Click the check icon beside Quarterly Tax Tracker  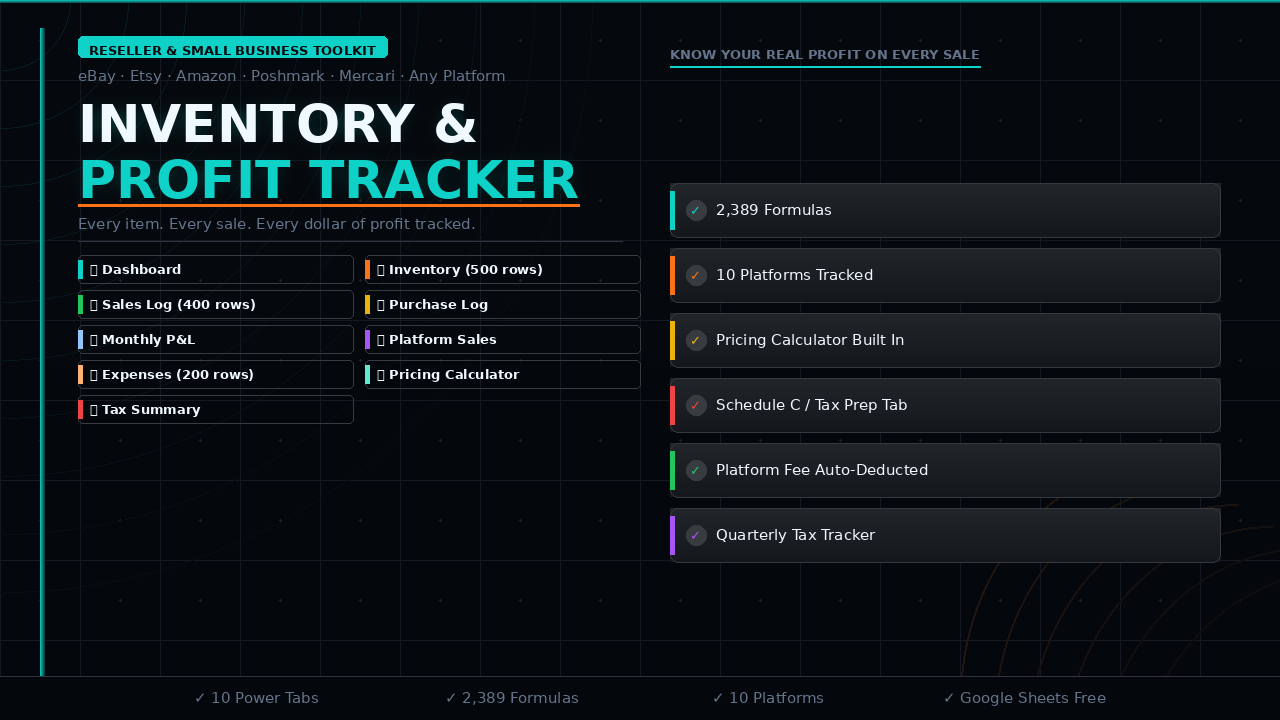coord(696,535)
